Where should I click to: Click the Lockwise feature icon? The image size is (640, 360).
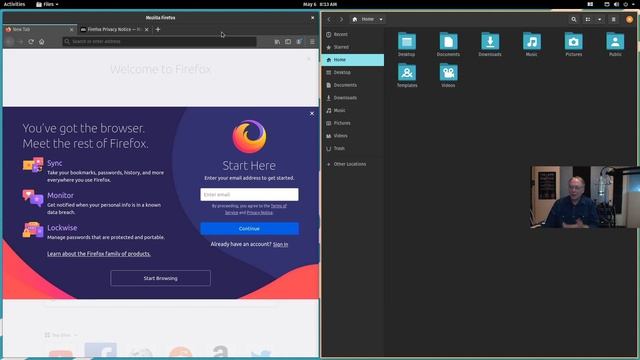pyautogui.click(x=33, y=230)
